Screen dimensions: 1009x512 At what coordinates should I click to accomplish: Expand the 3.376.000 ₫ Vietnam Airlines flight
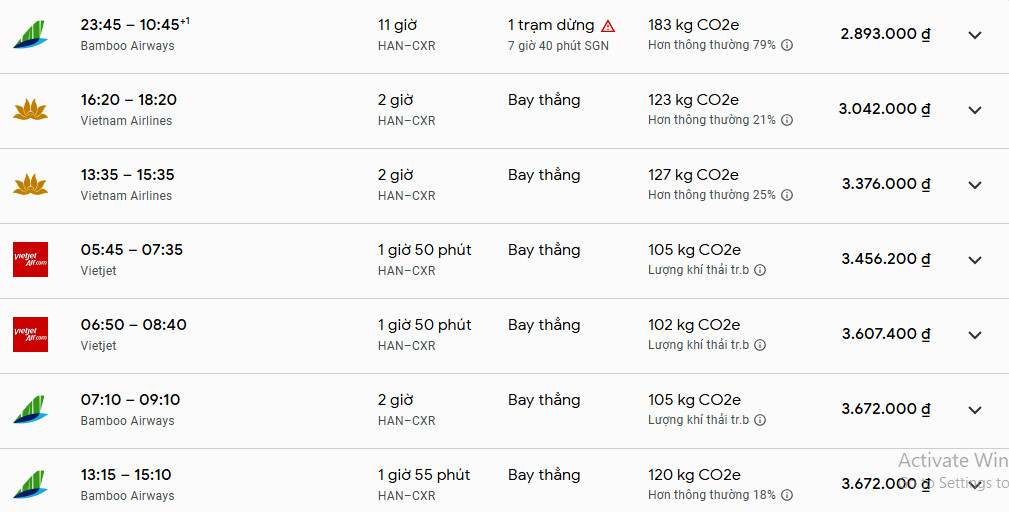click(975, 185)
